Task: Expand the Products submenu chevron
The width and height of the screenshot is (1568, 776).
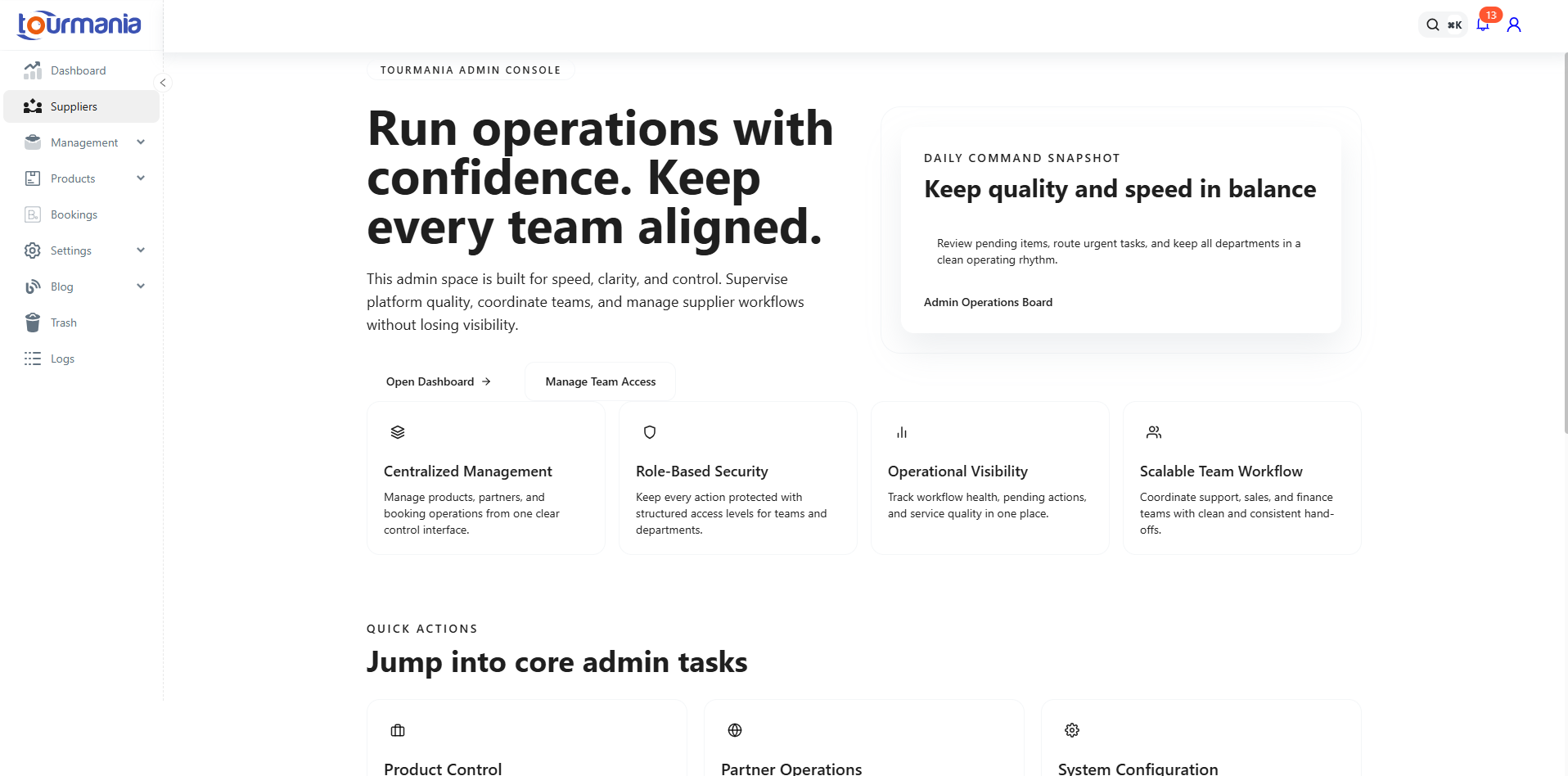Action: click(x=141, y=178)
